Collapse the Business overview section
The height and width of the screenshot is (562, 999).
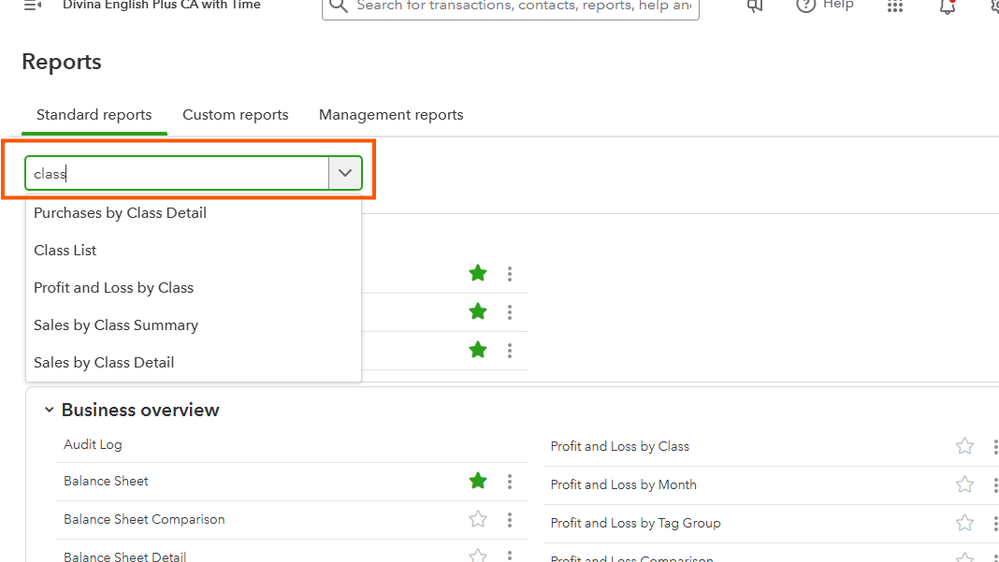pyautogui.click(x=48, y=410)
